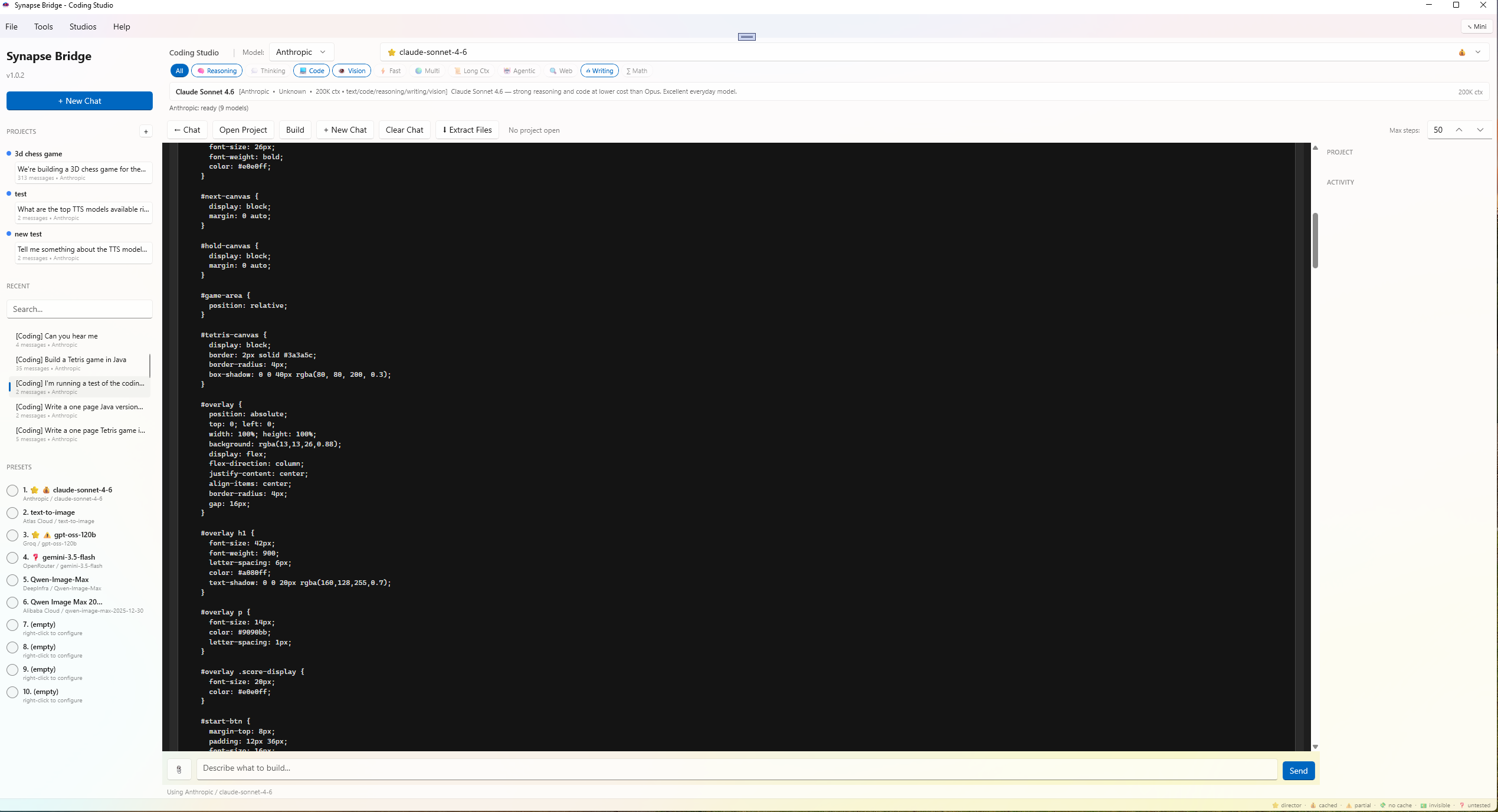
Task: Click the Send button
Action: (x=1299, y=771)
